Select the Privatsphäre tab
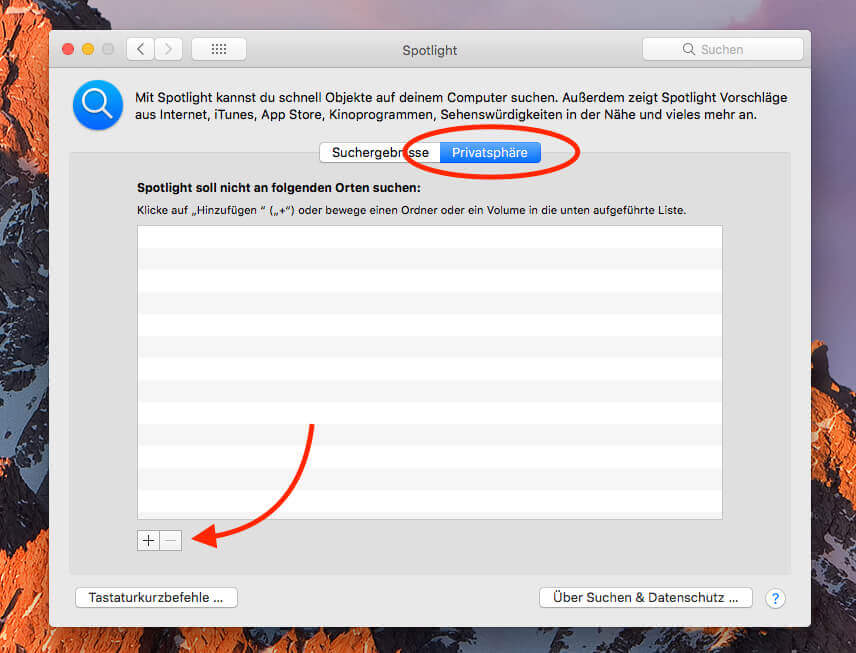Screen dimensions: 856x653 tap(490, 152)
